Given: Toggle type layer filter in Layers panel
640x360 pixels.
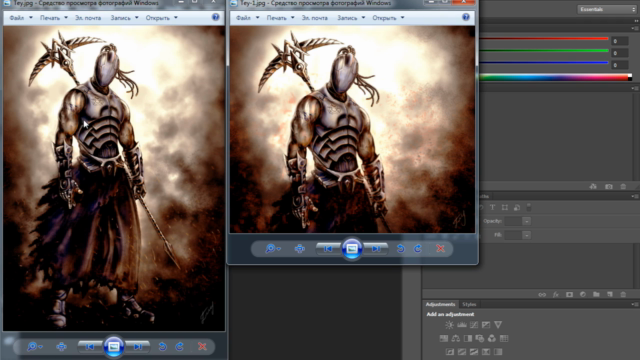Looking at the screenshot, I should tap(493, 207).
